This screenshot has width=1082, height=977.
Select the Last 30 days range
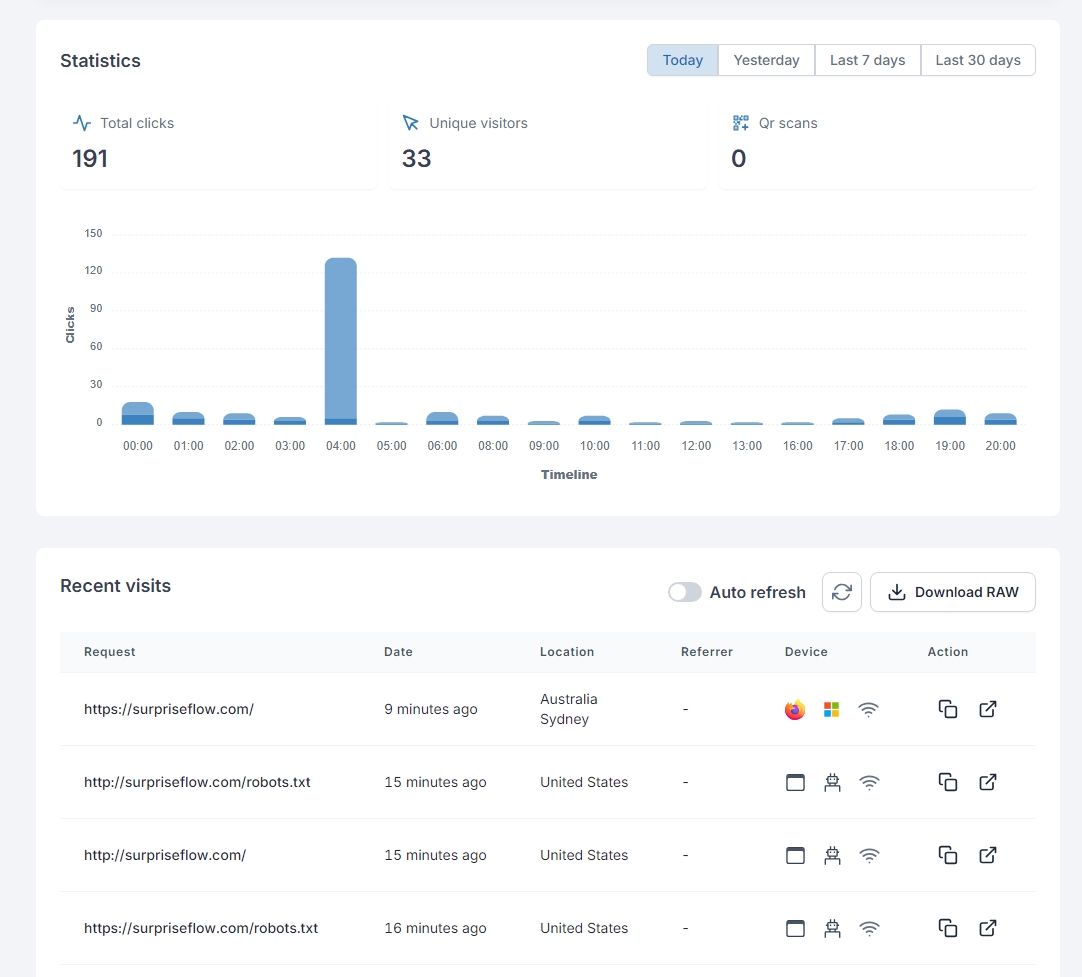(x=977, y=60)
